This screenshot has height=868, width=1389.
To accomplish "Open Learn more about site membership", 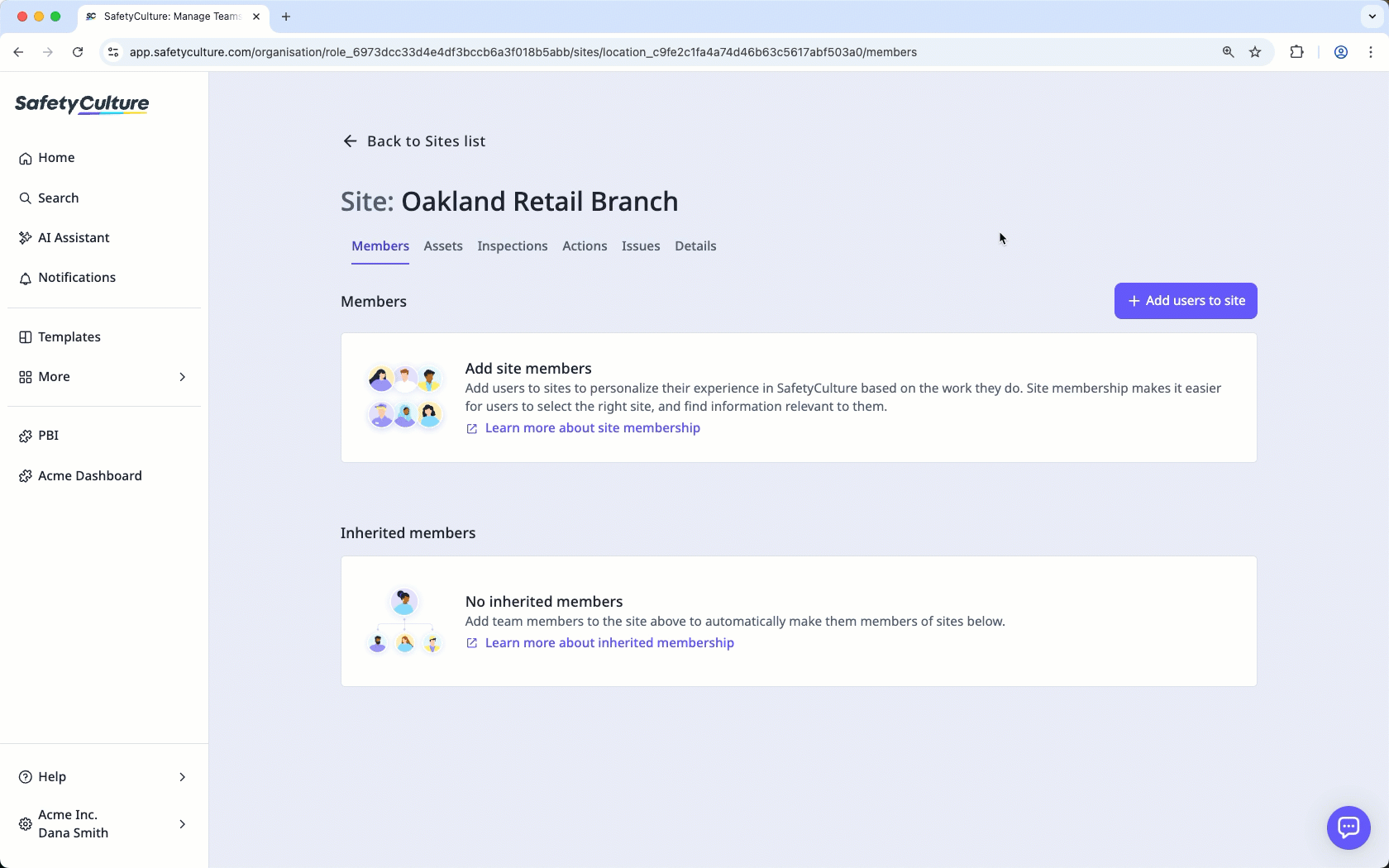I will 583,428.
